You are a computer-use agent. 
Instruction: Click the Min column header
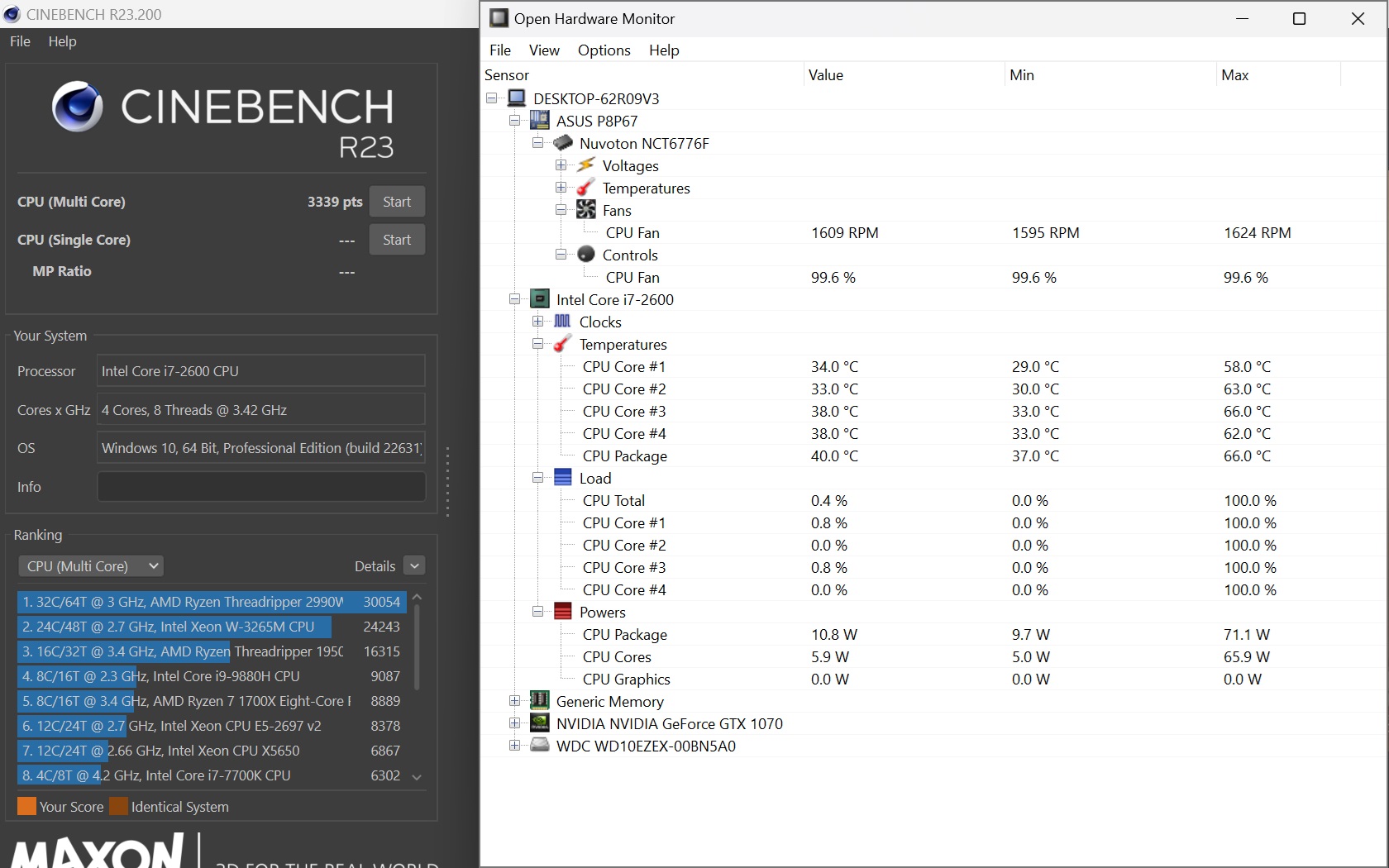1110,75
